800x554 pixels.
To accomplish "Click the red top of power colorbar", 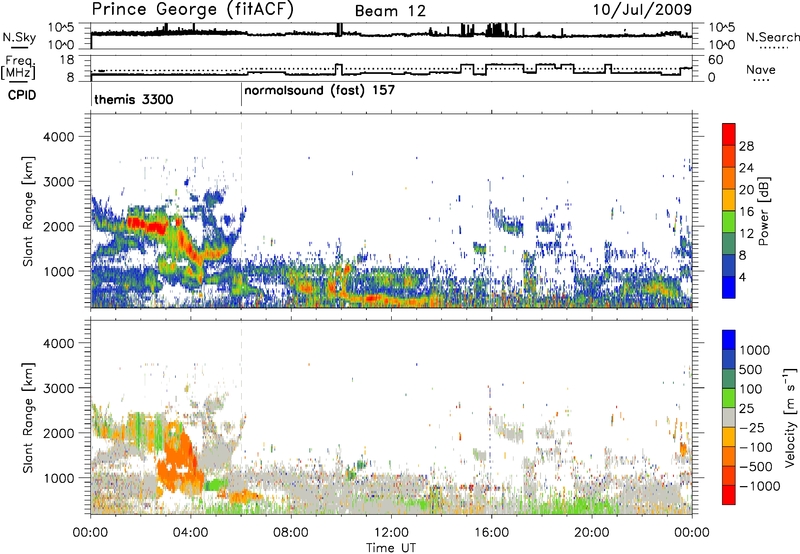I will (x=729, y=134).
